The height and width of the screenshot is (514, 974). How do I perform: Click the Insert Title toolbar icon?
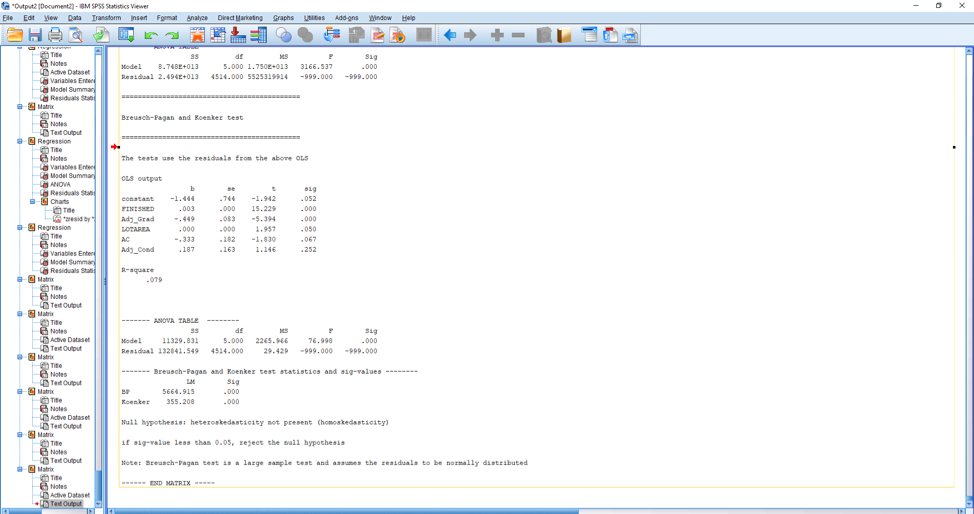tap(611, 35)
